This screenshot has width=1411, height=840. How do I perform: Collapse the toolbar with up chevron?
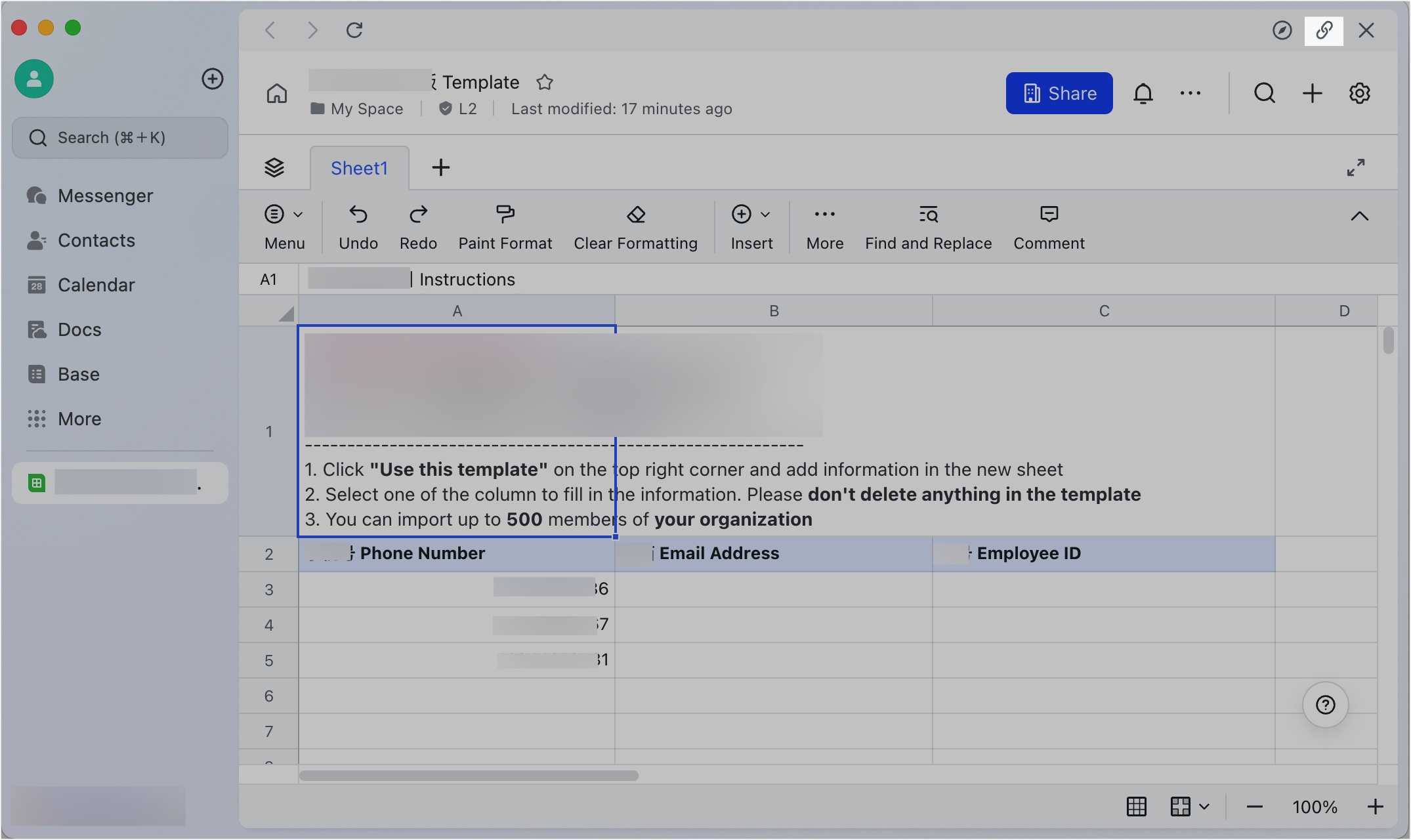pos(1359,216)
